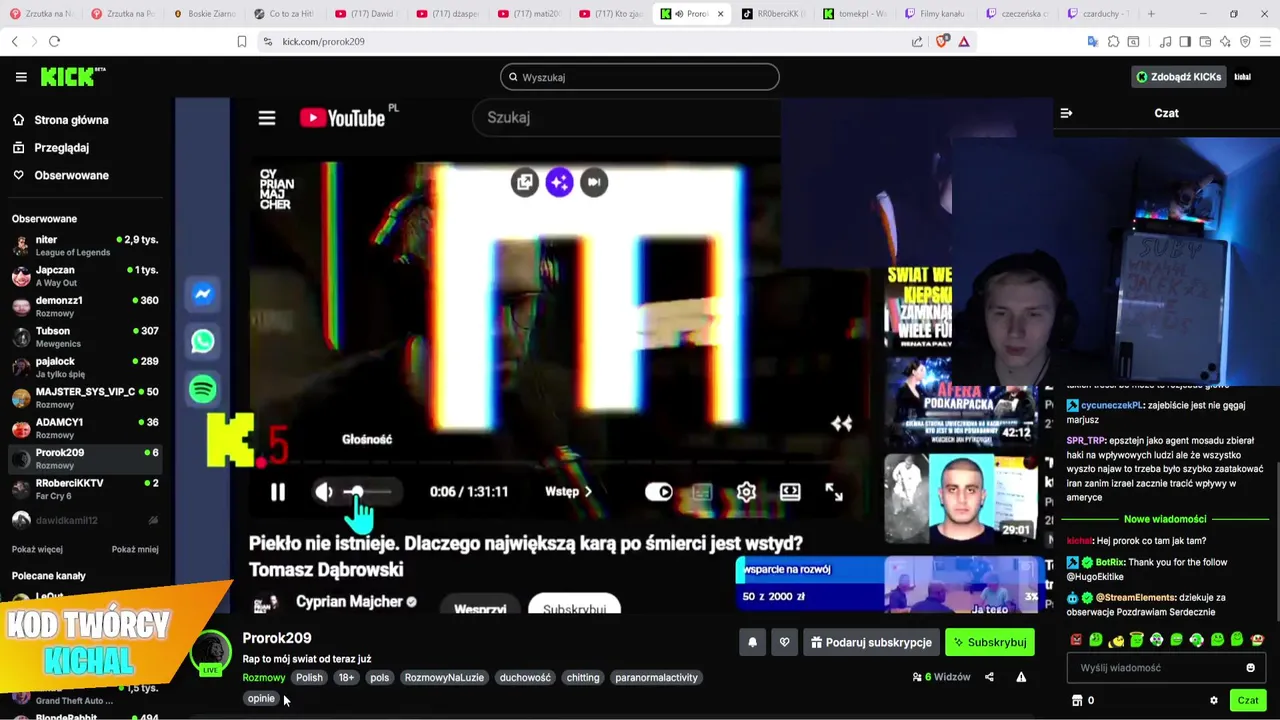The image size is (1280, 720).
Task: Open the chat shop icon
Action: pyautogui.click(x=1077, y=701)
